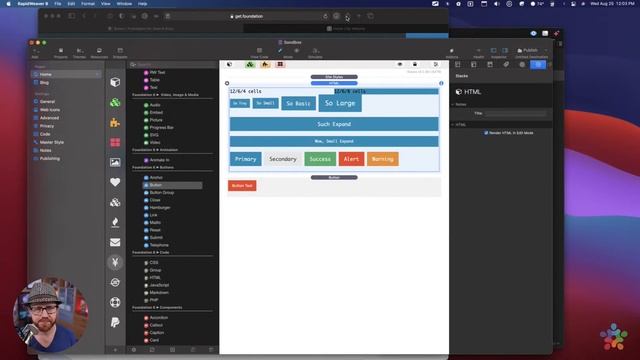Image resolution: width=640 pixels, height=360 pixels.
Task: Select the red grid library icon
Action: tap(115, 142)
